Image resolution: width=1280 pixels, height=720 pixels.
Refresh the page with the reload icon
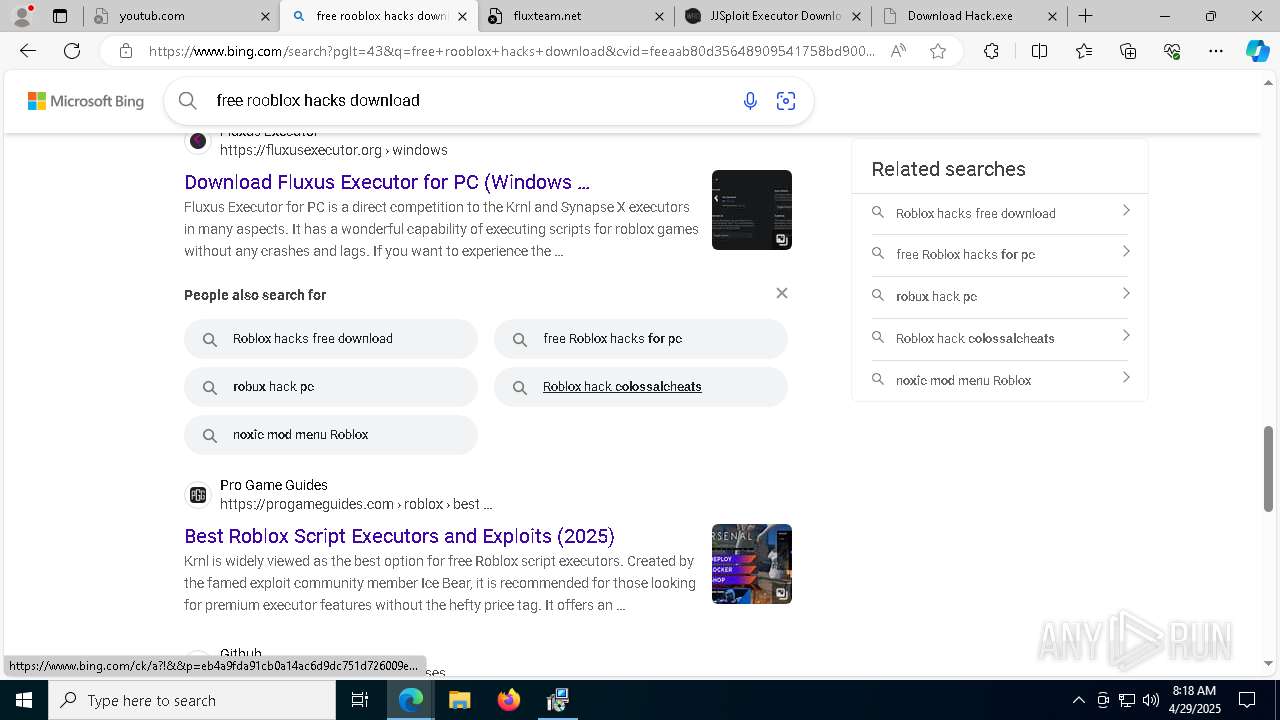pos(72,51)
